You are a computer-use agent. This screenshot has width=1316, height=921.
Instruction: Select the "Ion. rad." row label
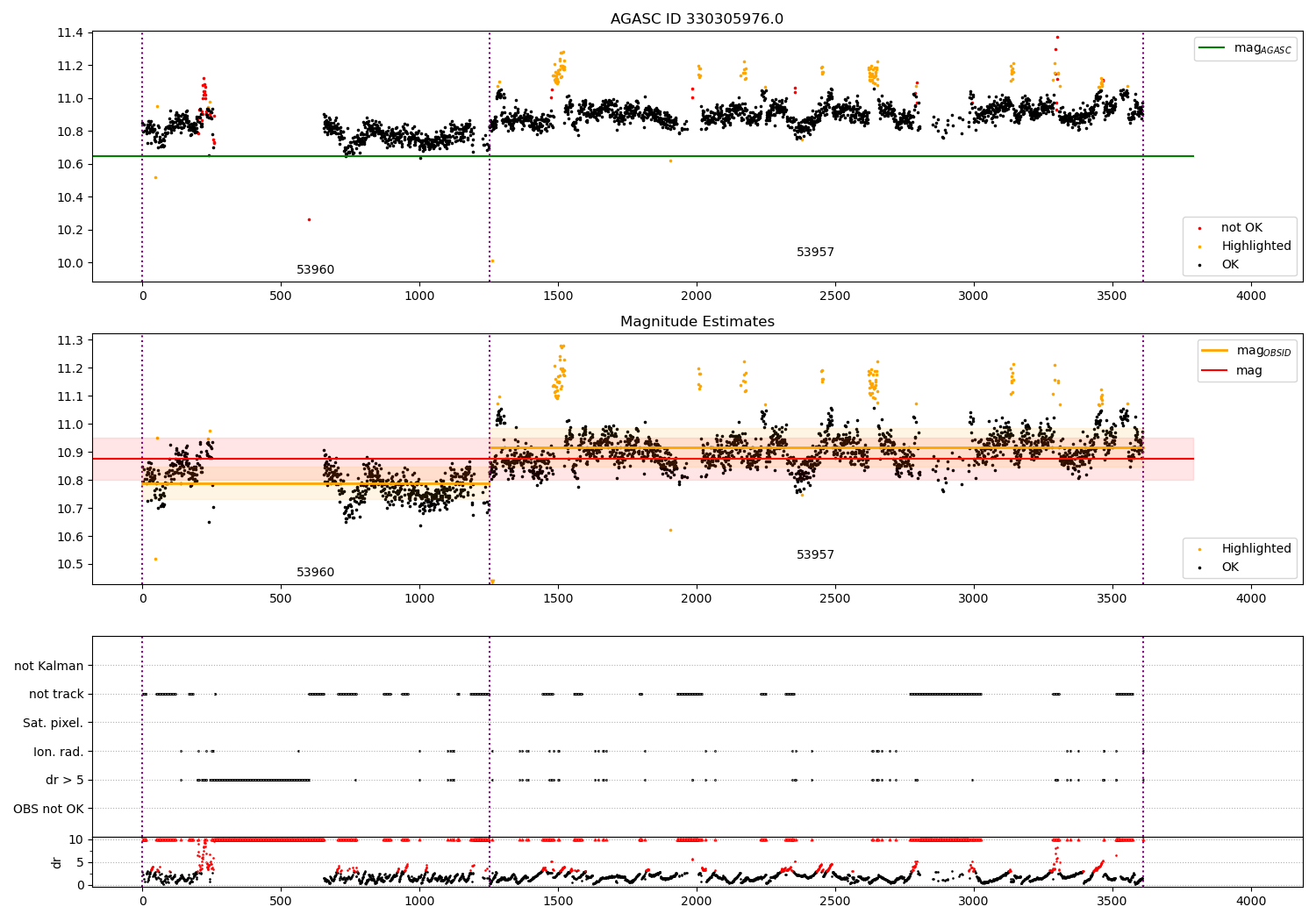(59, 752)
